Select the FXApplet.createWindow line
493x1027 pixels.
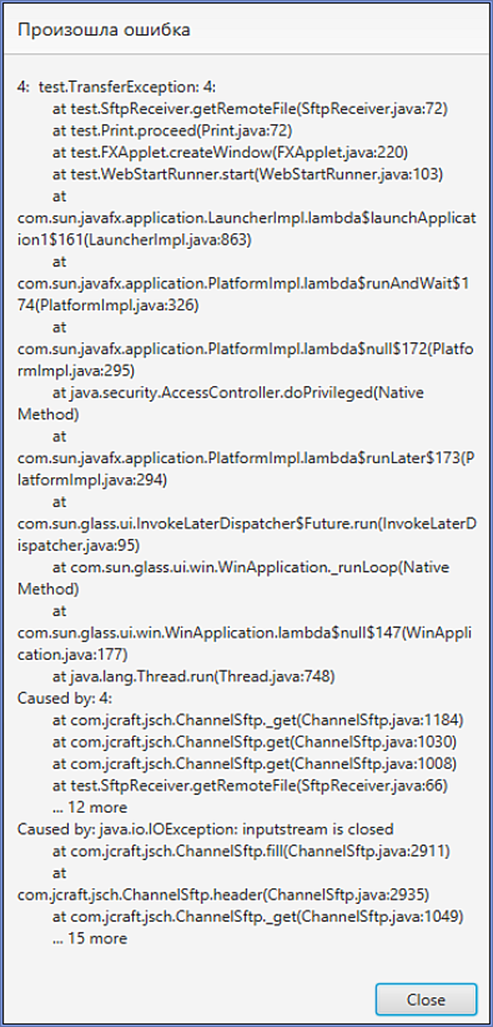(x=230, y=152)
